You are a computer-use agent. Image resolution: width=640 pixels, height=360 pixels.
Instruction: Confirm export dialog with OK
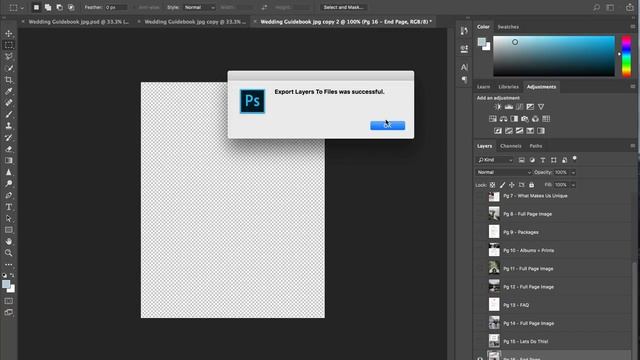pos(388,125)
